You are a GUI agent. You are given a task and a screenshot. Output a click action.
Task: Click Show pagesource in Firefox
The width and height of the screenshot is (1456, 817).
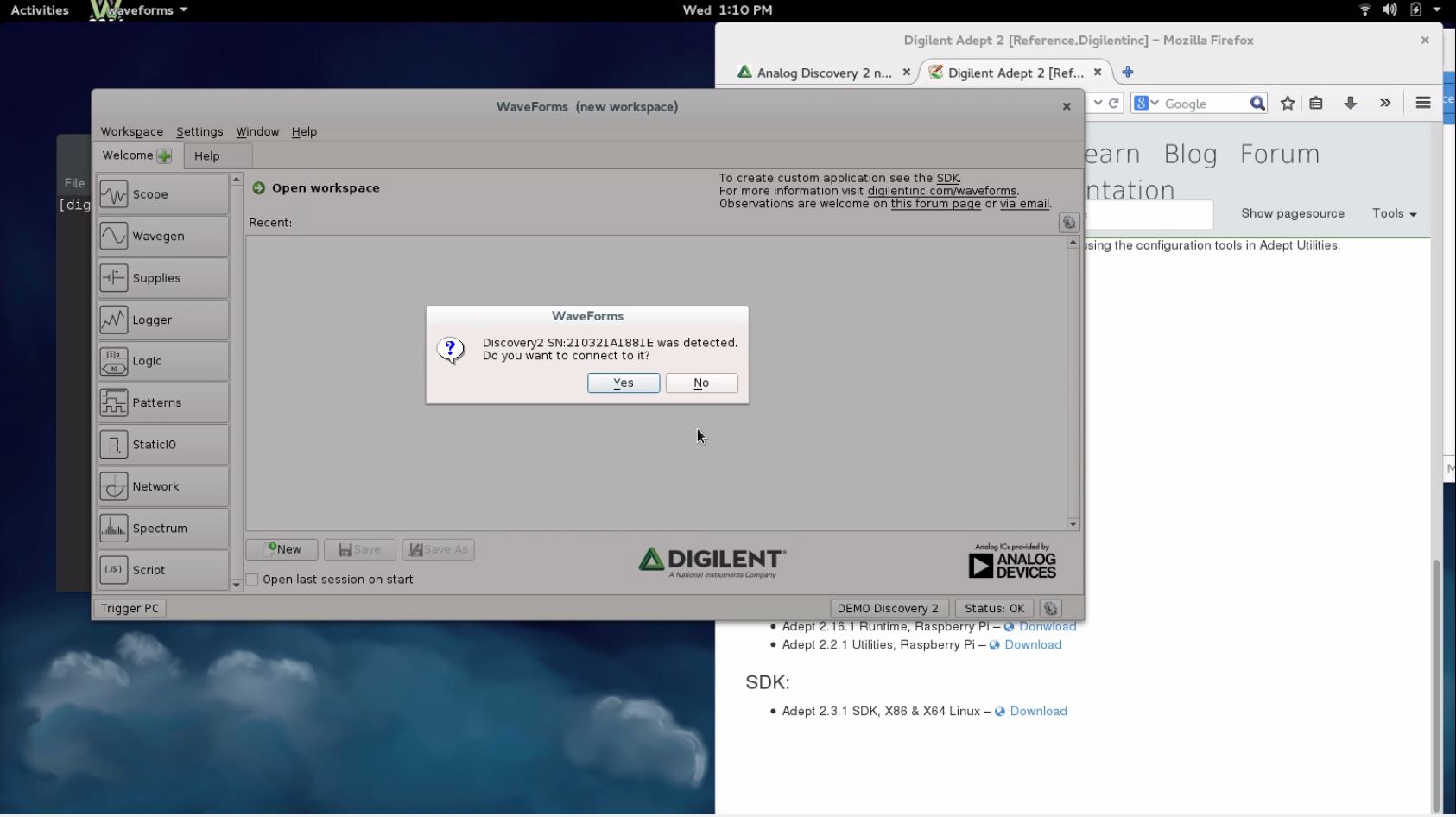(1292, 213)
